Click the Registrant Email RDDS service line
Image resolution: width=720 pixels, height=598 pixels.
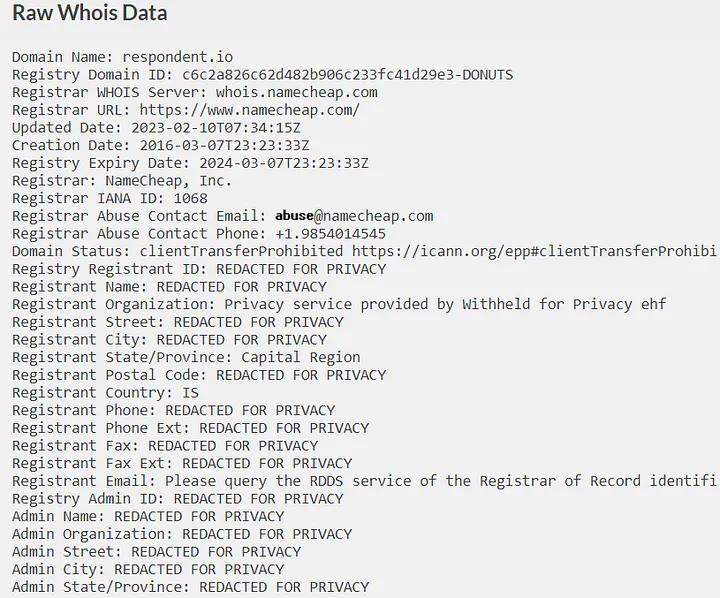pyautogui.click(x=364, y=481)
